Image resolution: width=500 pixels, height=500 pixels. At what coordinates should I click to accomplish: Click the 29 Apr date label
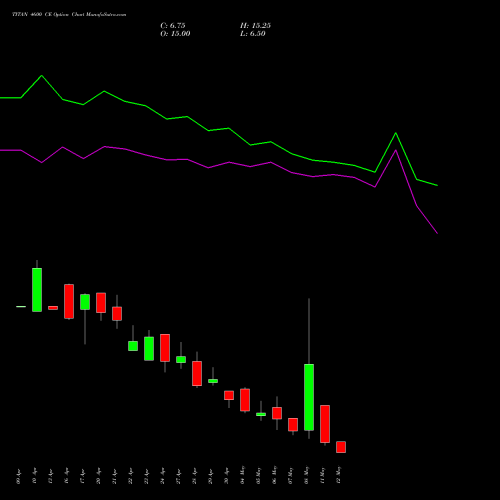(211, 477)
